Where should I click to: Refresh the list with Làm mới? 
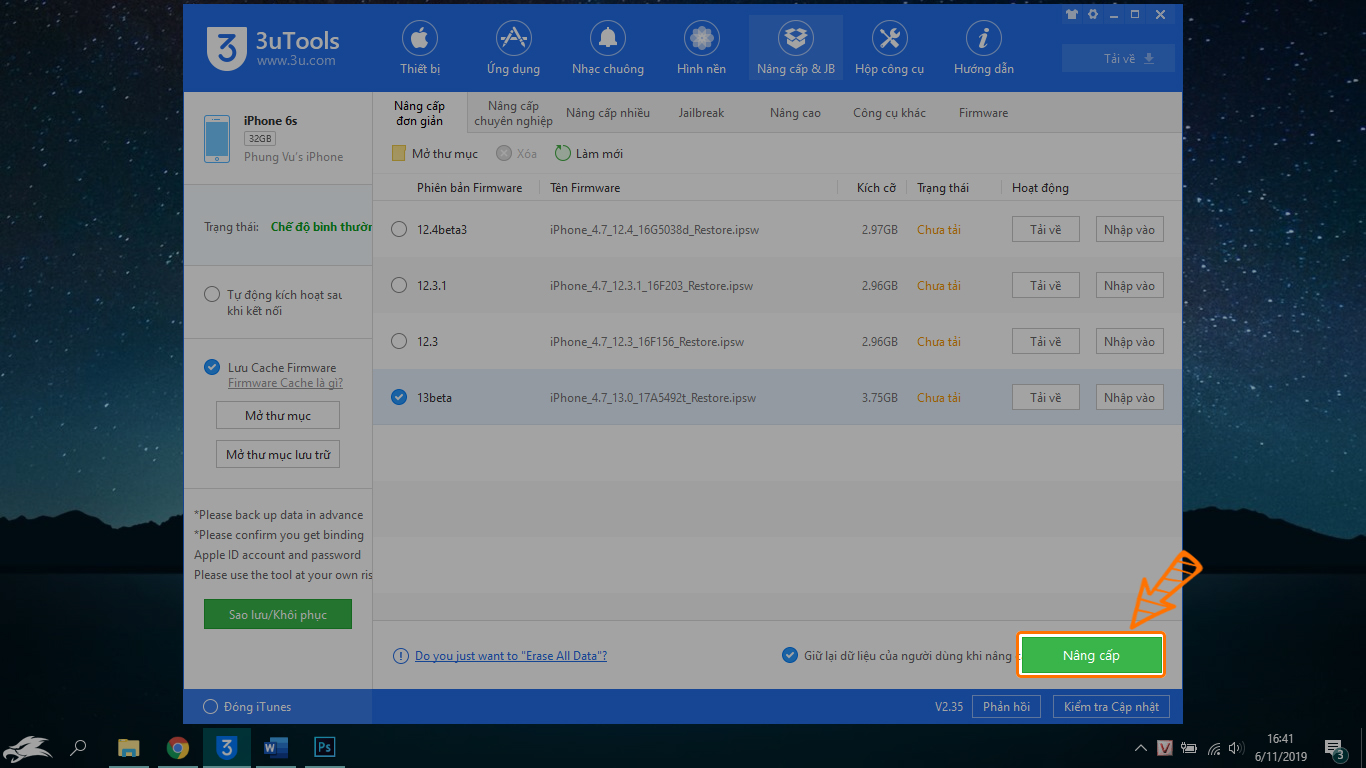click(589, 154)
